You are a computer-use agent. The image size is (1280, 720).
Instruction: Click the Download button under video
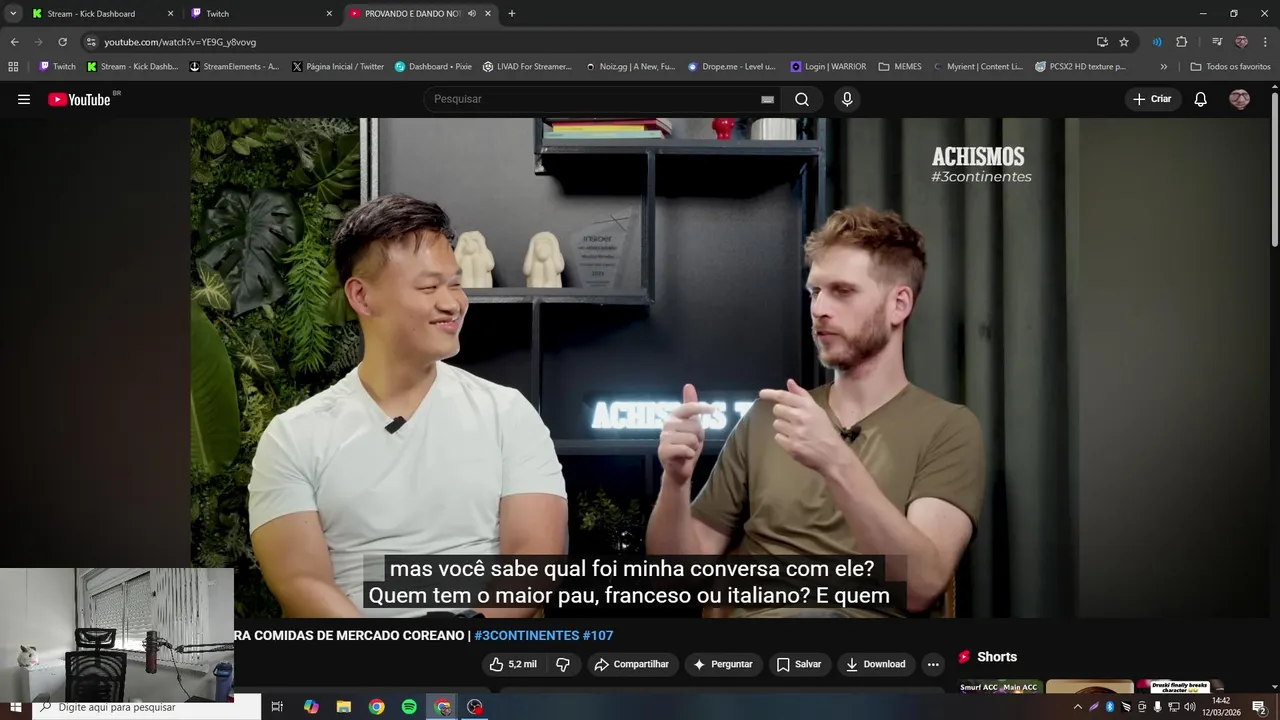pos(875,664)
